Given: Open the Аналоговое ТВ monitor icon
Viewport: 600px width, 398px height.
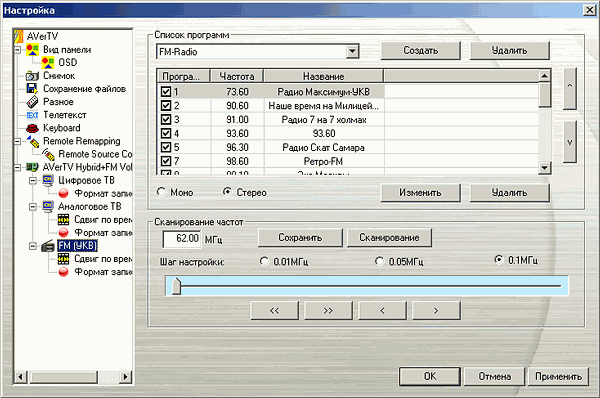Looking at the screenshot, I should [x=48, y=206].
